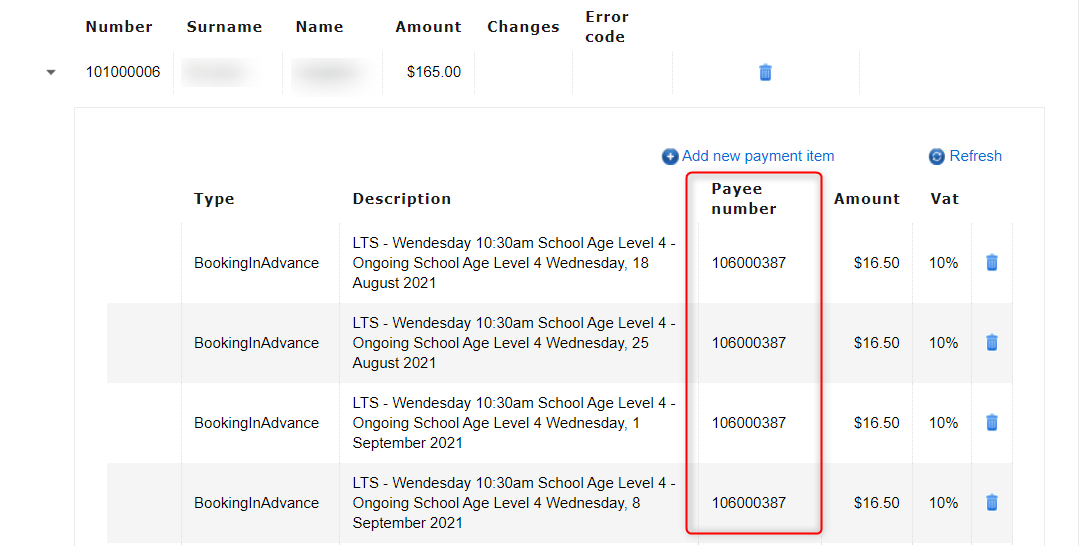Viewport: 1081px width, 546px height.
Task: Click the Refresh link text
Action: click(x=975, y=156)
